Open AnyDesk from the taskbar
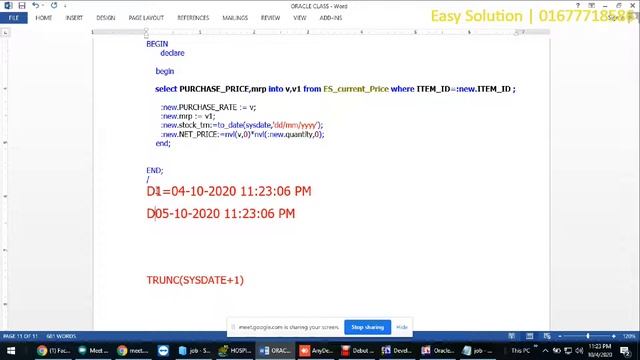Screen dimensions: 640x360 pyautogui.click(x=316, y=351)
